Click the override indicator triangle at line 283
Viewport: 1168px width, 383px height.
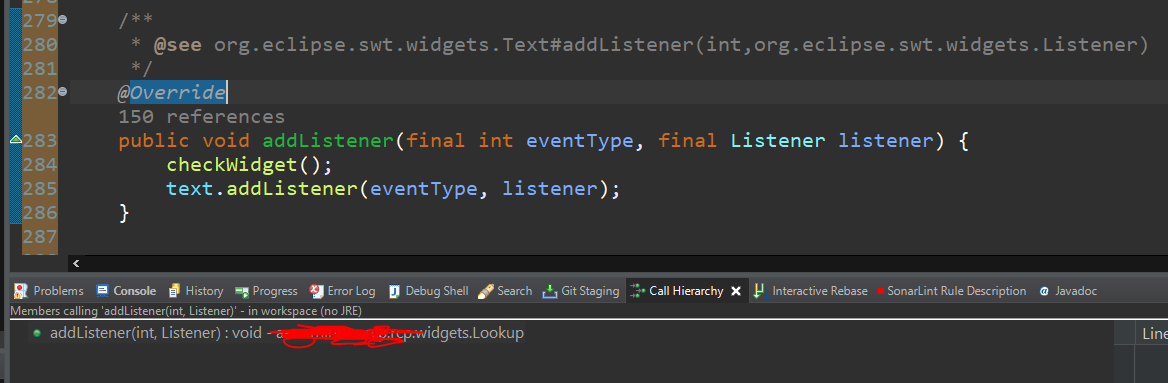(15, 140)
